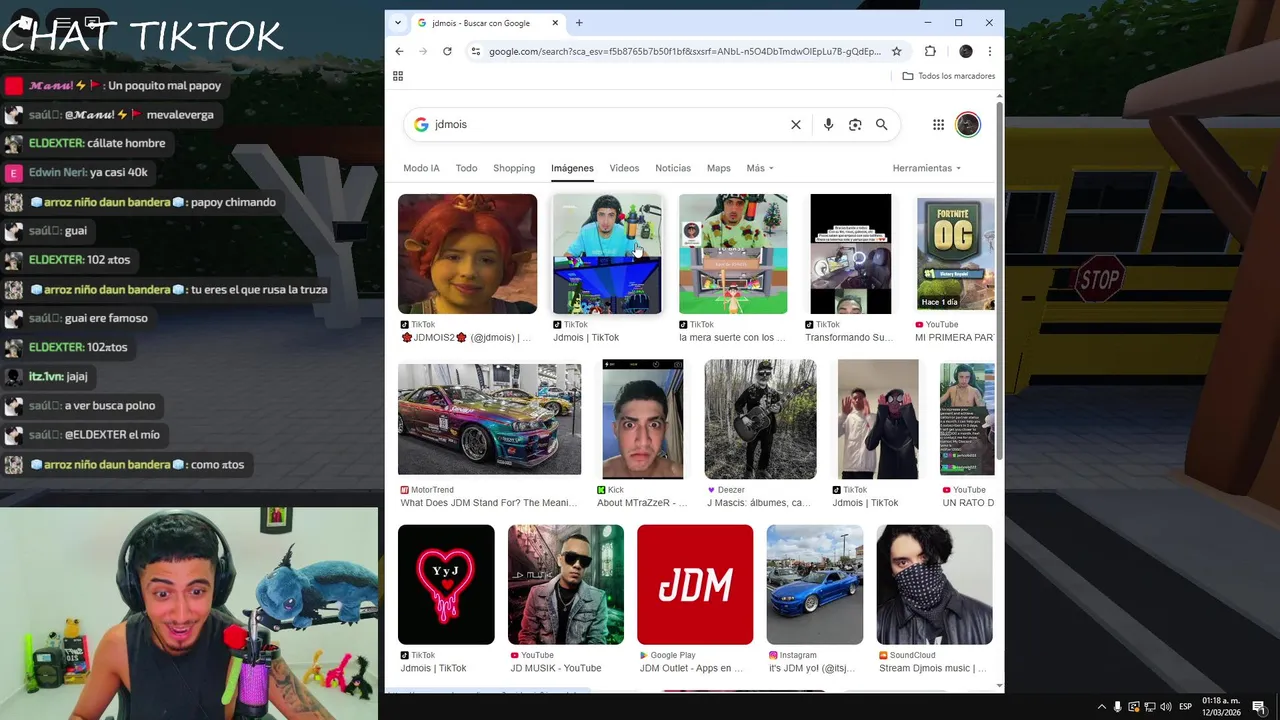Start voice search with the microphone icon
Viewport: 1280px width, 720px height.
(x=828, y=124)
